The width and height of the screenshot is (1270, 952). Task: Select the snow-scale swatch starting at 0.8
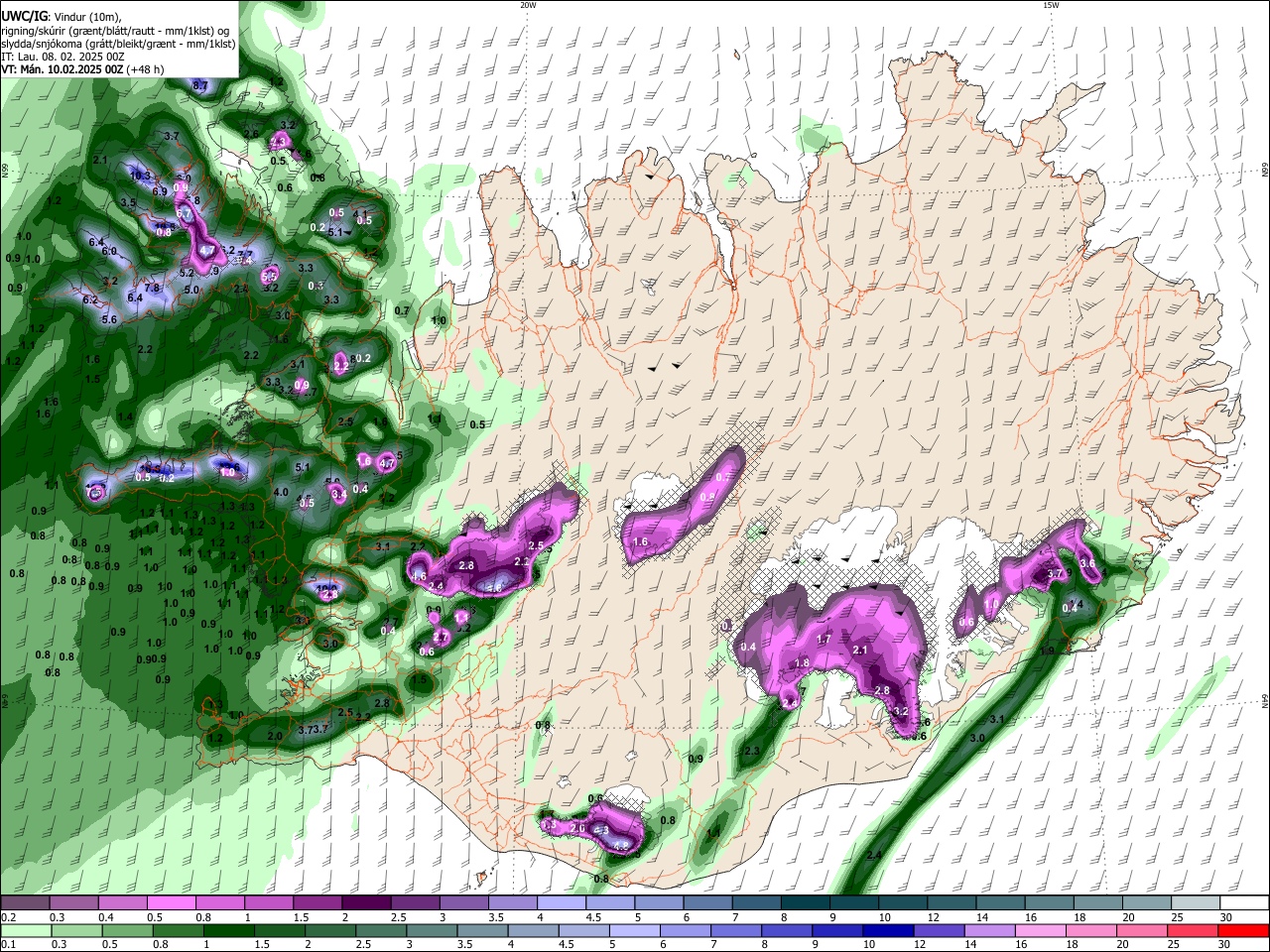(x=219, y=903)
